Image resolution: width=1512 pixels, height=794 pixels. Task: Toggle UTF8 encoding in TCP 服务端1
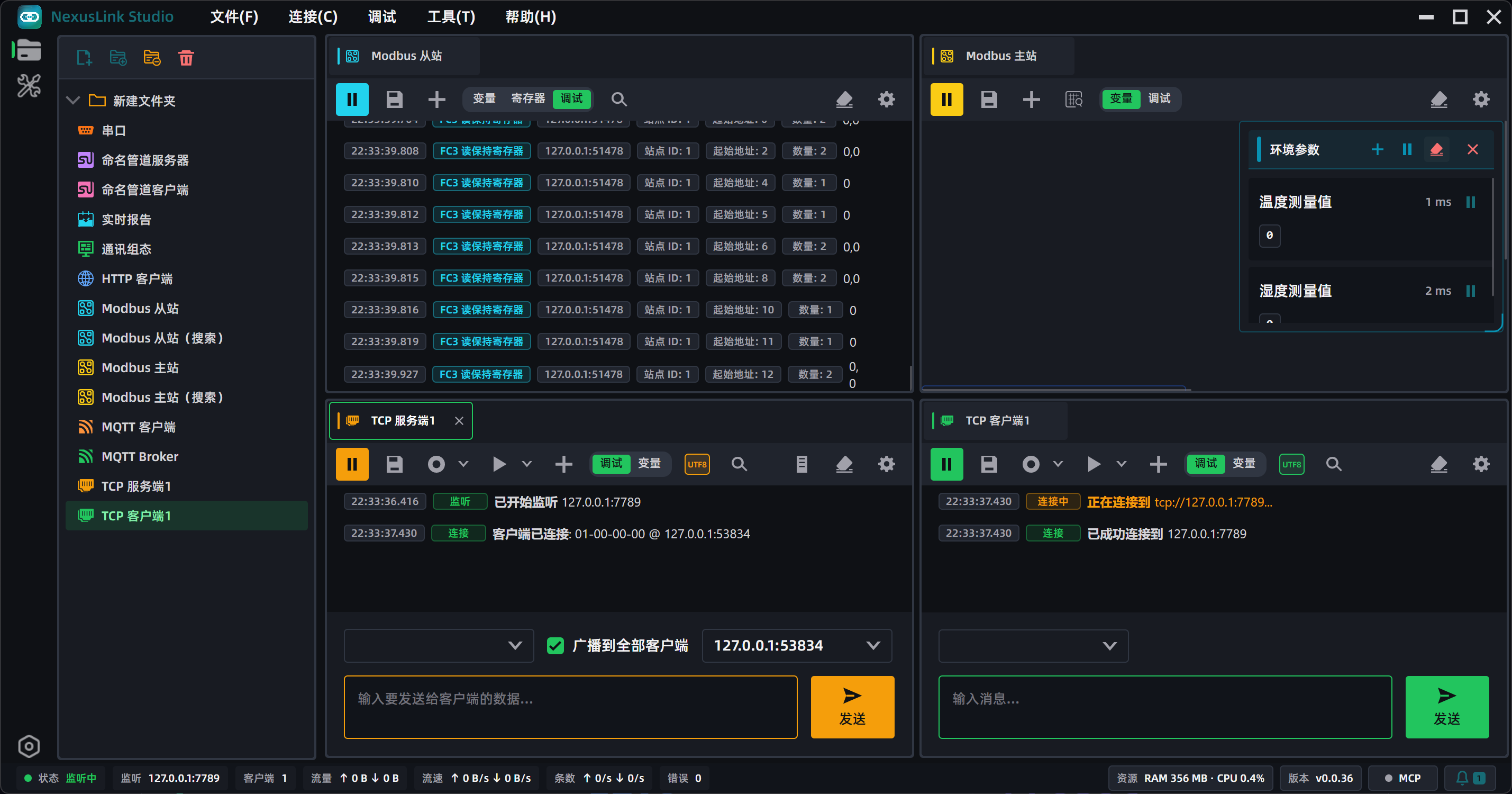click(697, 464)
